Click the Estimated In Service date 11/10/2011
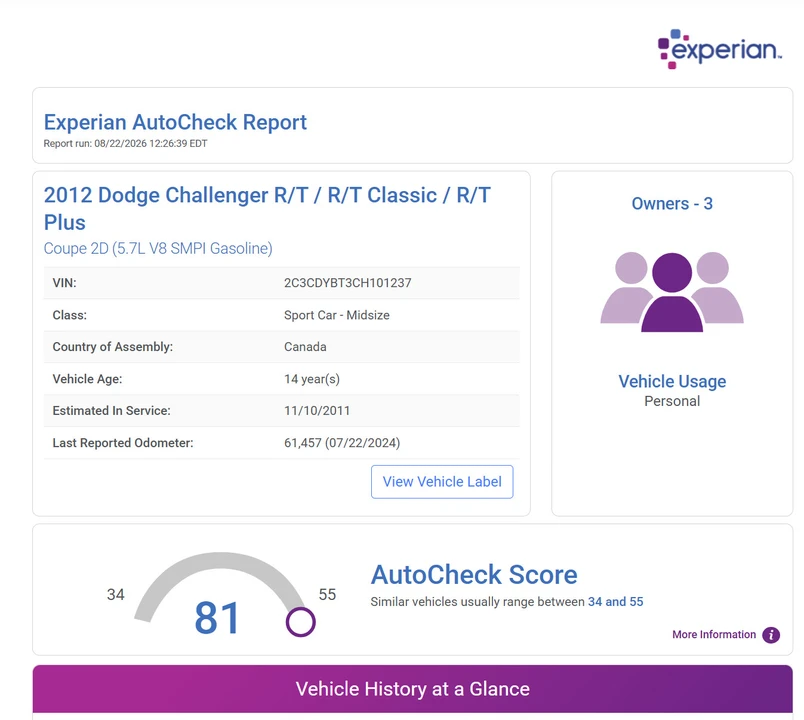Image resolution: width=804 pixels, height=720 pixels. click(x=317, y=411)
